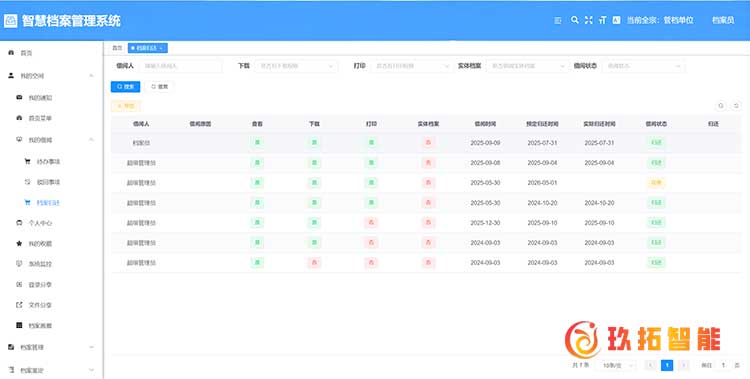750x379 pixels.
Task: Click the 首页 home icon in sidebar
Action: pyautogui.click(x=11, y=53)
